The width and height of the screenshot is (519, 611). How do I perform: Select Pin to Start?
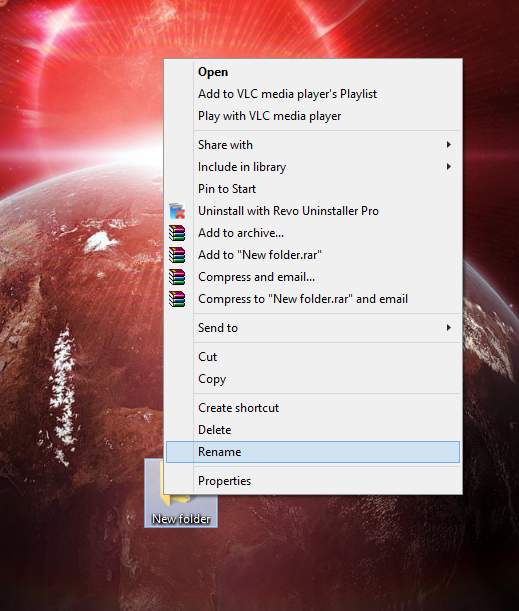(x=313, y=189)
